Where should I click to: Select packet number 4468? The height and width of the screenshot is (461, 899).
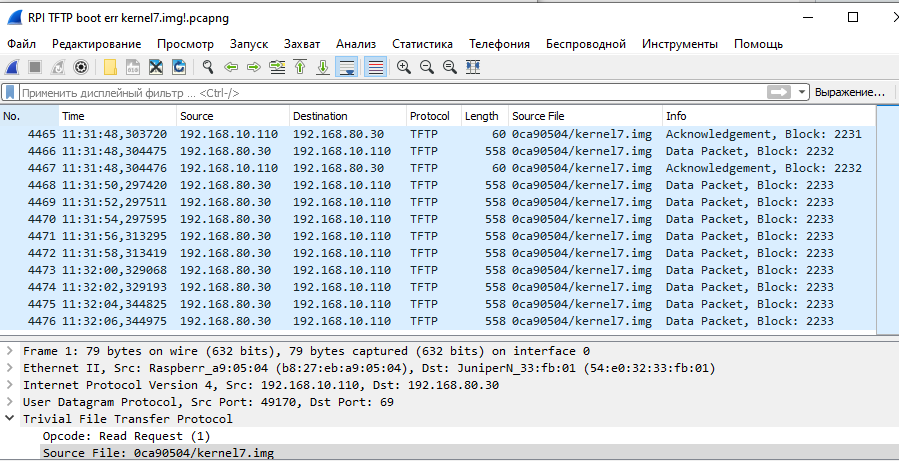pyautogui.click(x=438, y=185)
